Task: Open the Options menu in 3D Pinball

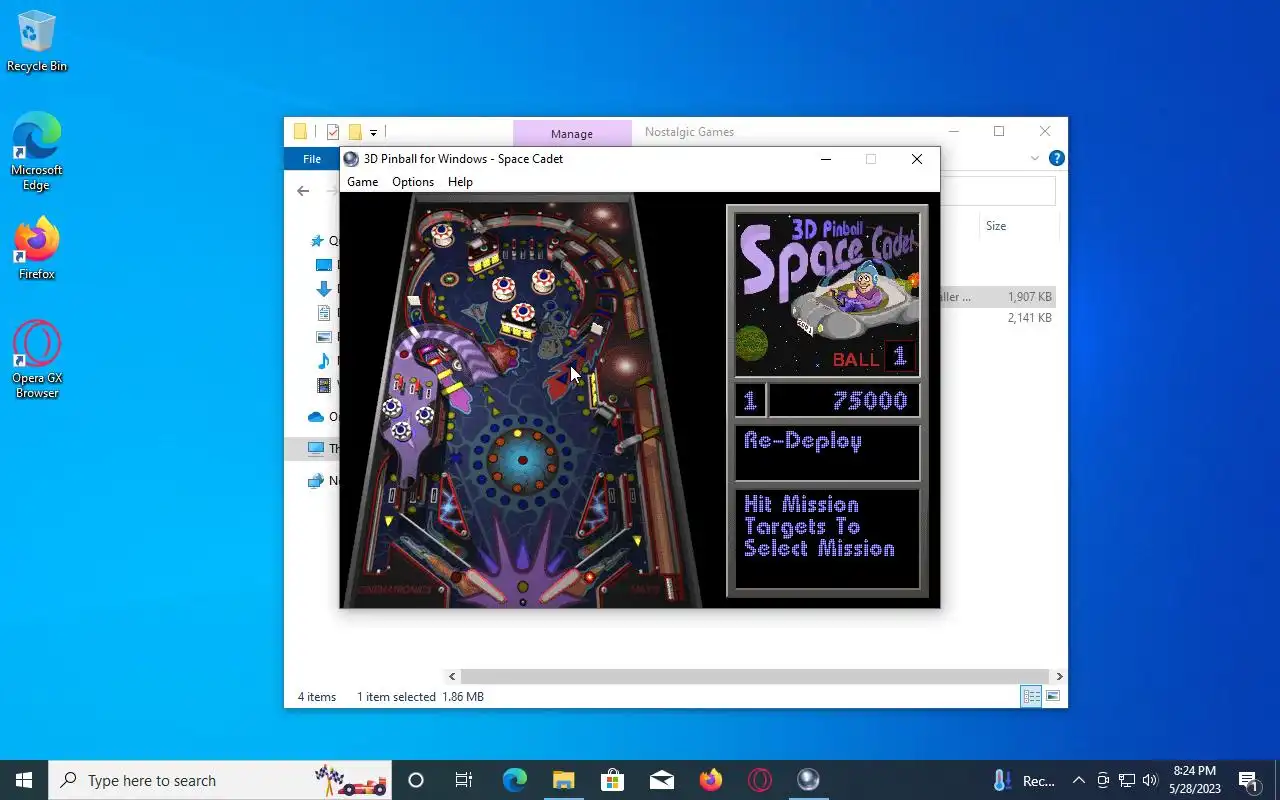Action: pyautogui.click(x=413, y=182)
